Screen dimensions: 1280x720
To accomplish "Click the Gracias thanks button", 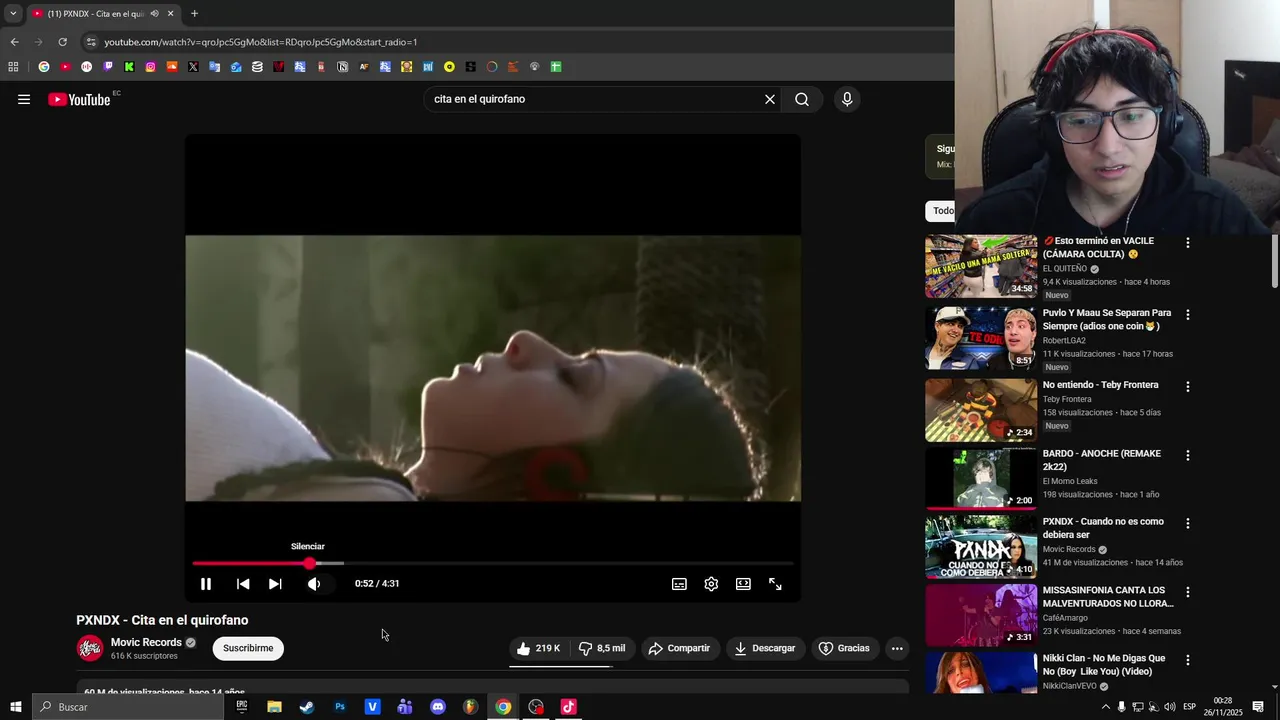I will [x=844, y=648].
